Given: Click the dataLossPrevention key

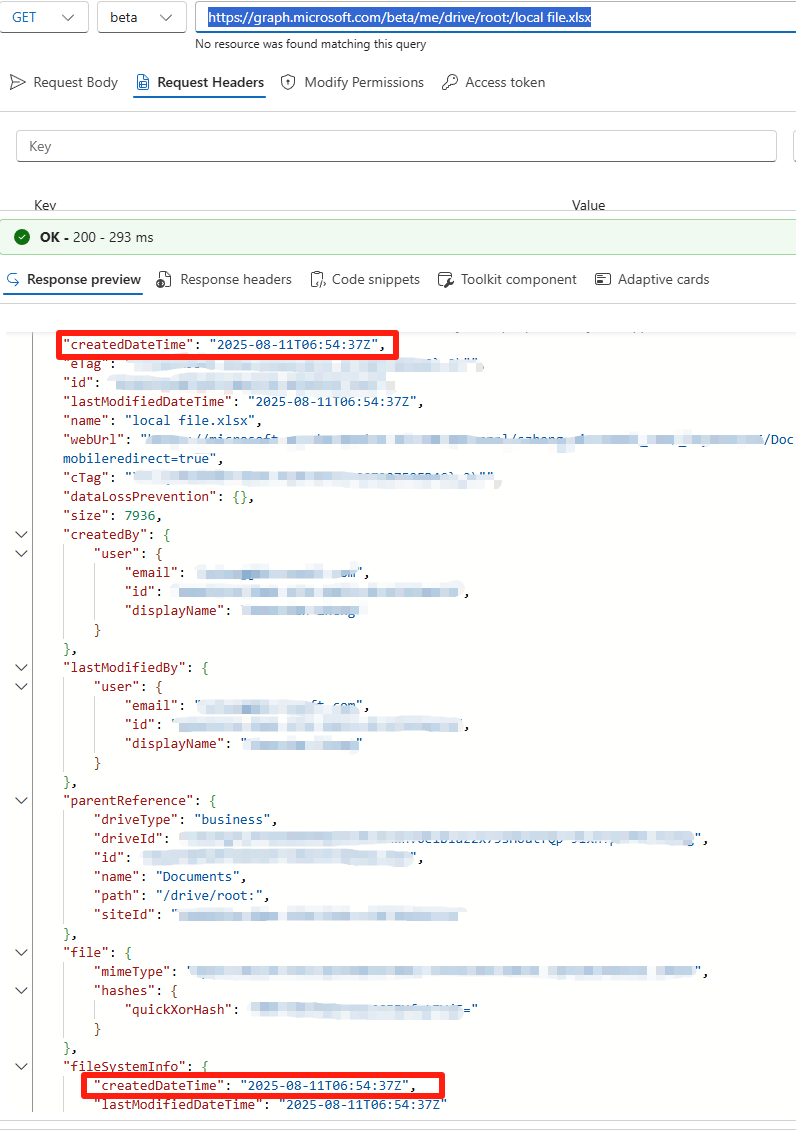Looking at the screenshot, I should pos(140,497).
